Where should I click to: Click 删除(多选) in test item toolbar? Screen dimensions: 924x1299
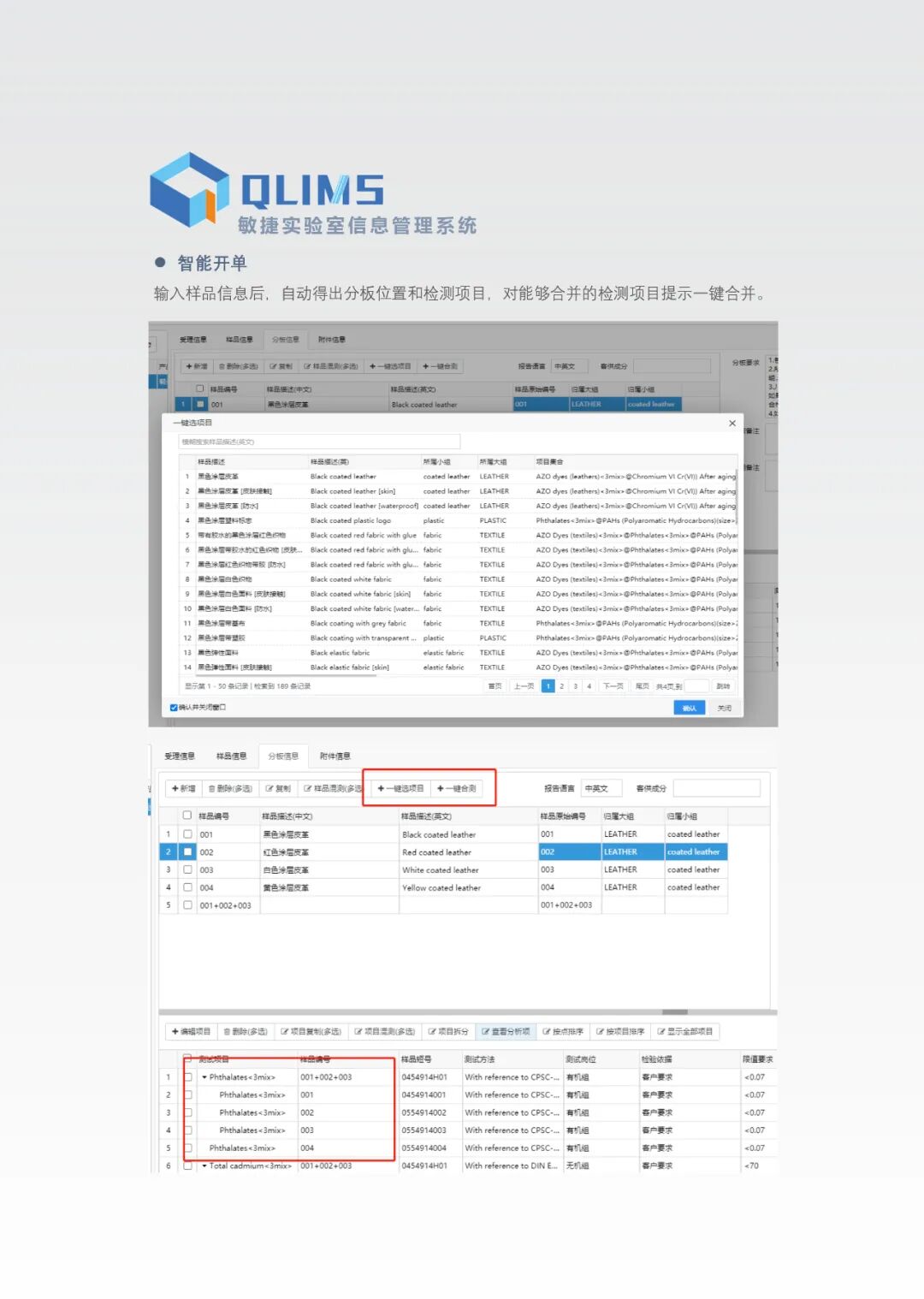[245, 1032]
